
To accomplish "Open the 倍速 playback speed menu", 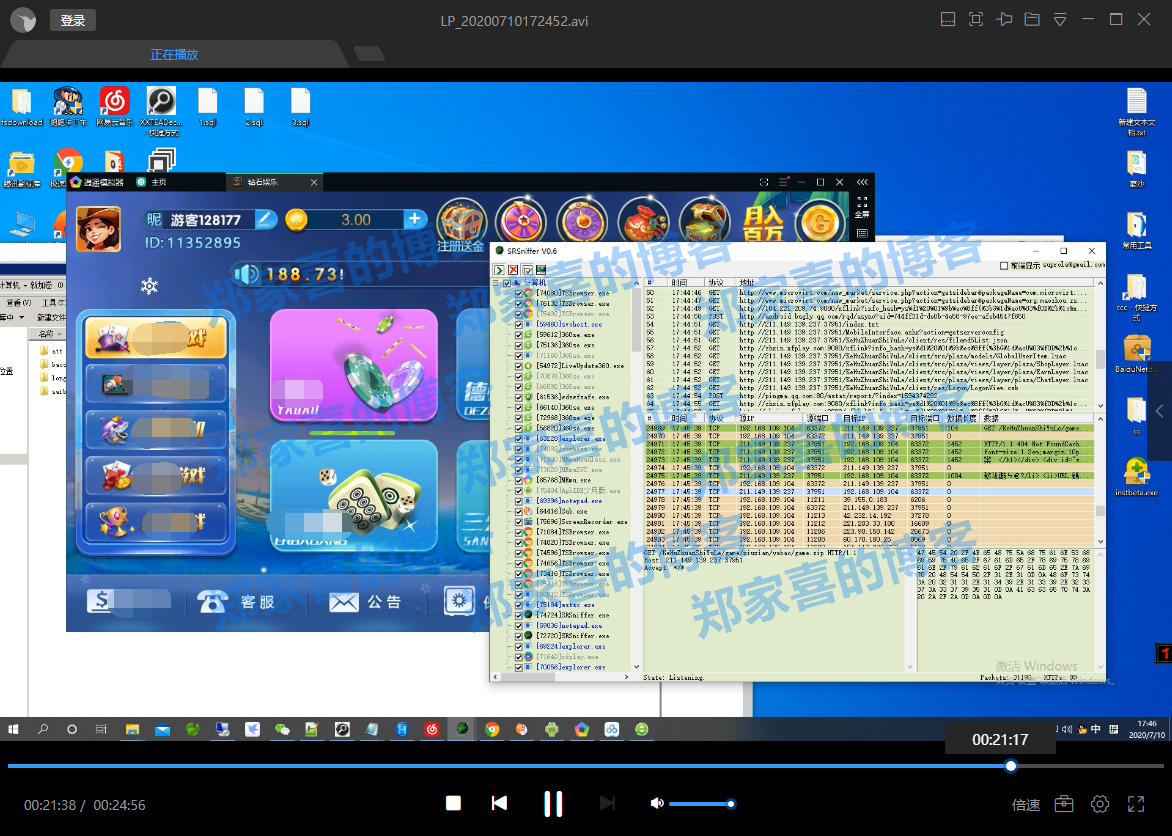I will point(1026,805).
